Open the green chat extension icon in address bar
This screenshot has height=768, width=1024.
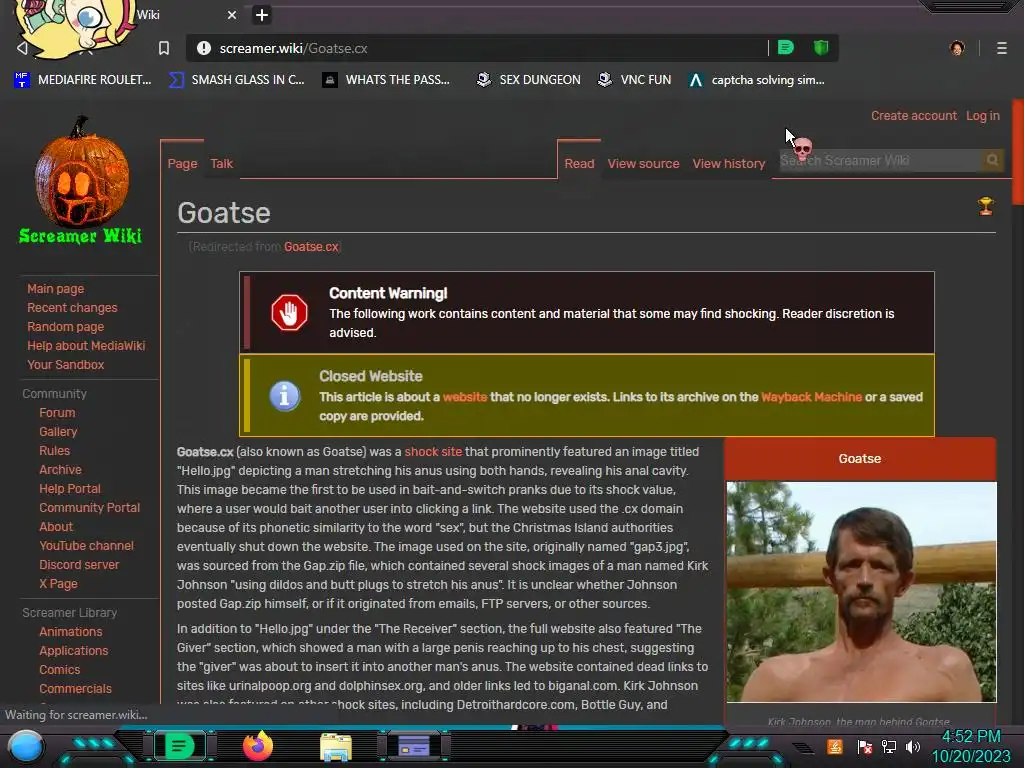click(786, 48)
